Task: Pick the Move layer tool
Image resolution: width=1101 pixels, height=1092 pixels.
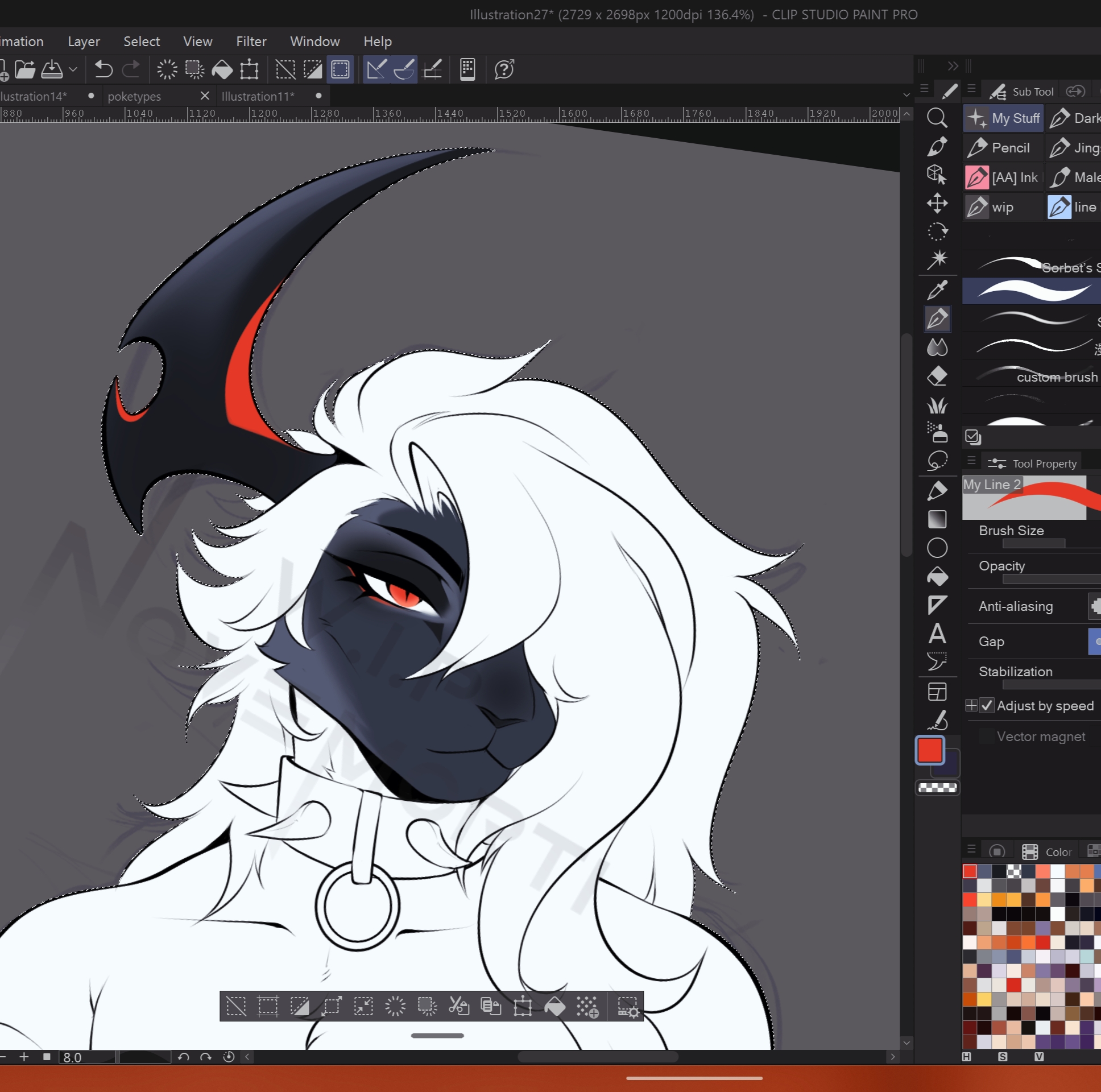Action: 937,203
